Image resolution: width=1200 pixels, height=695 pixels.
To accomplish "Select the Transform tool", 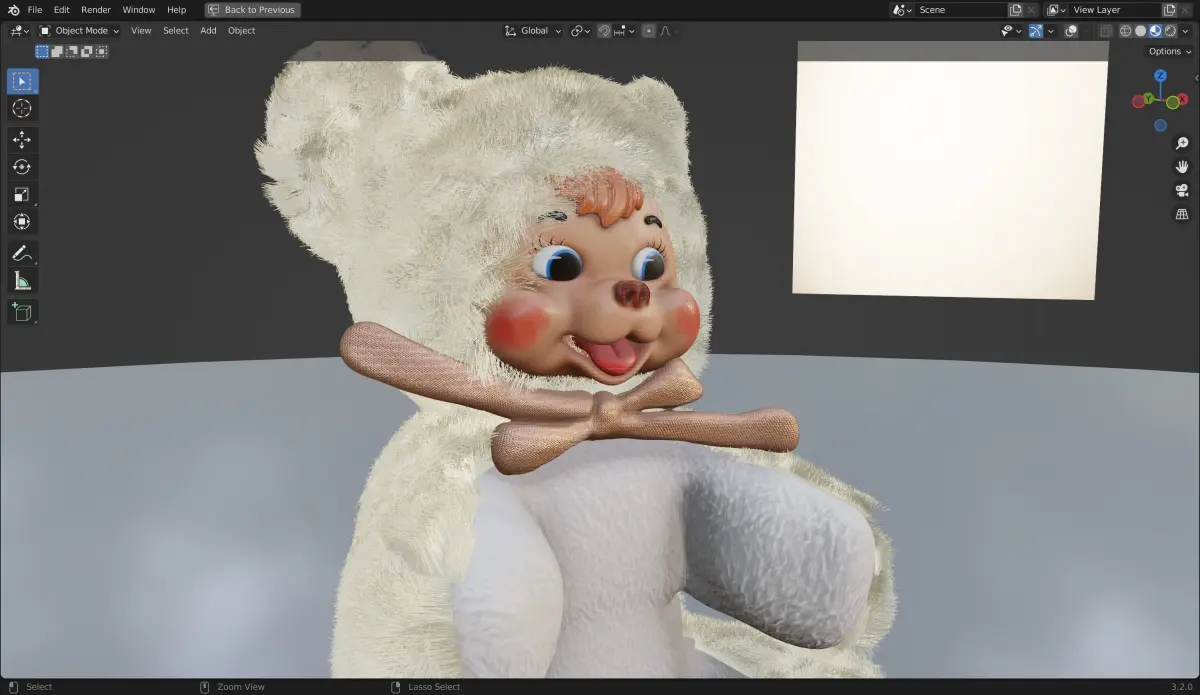I will (x=22, y=221).
